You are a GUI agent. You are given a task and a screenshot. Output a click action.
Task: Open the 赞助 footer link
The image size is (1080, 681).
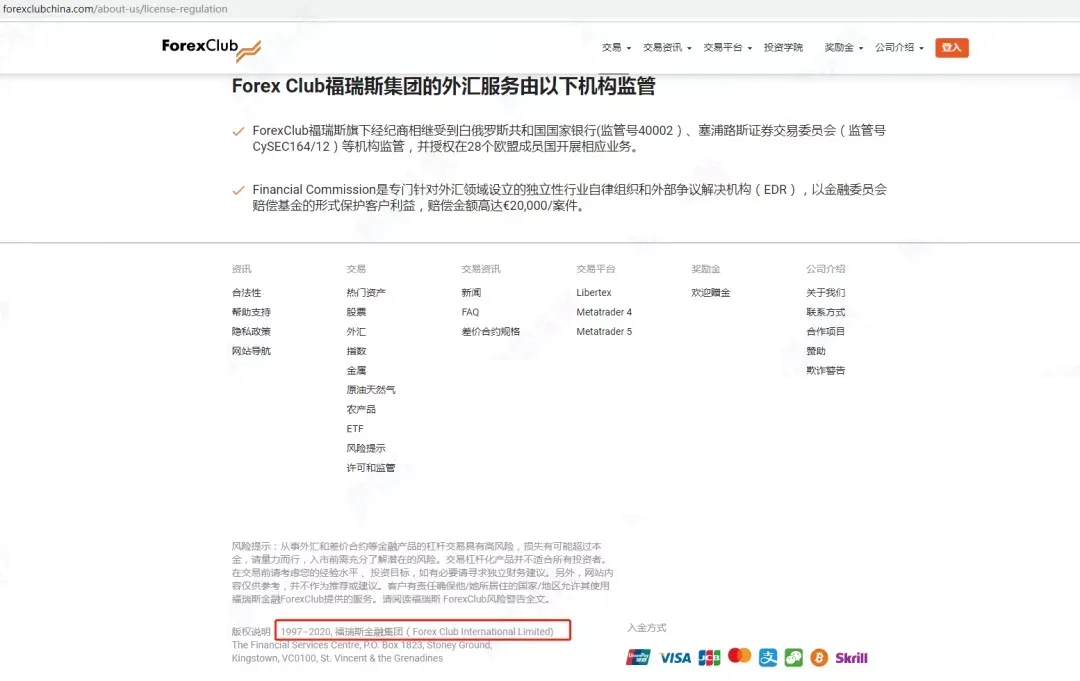[816, 350]
